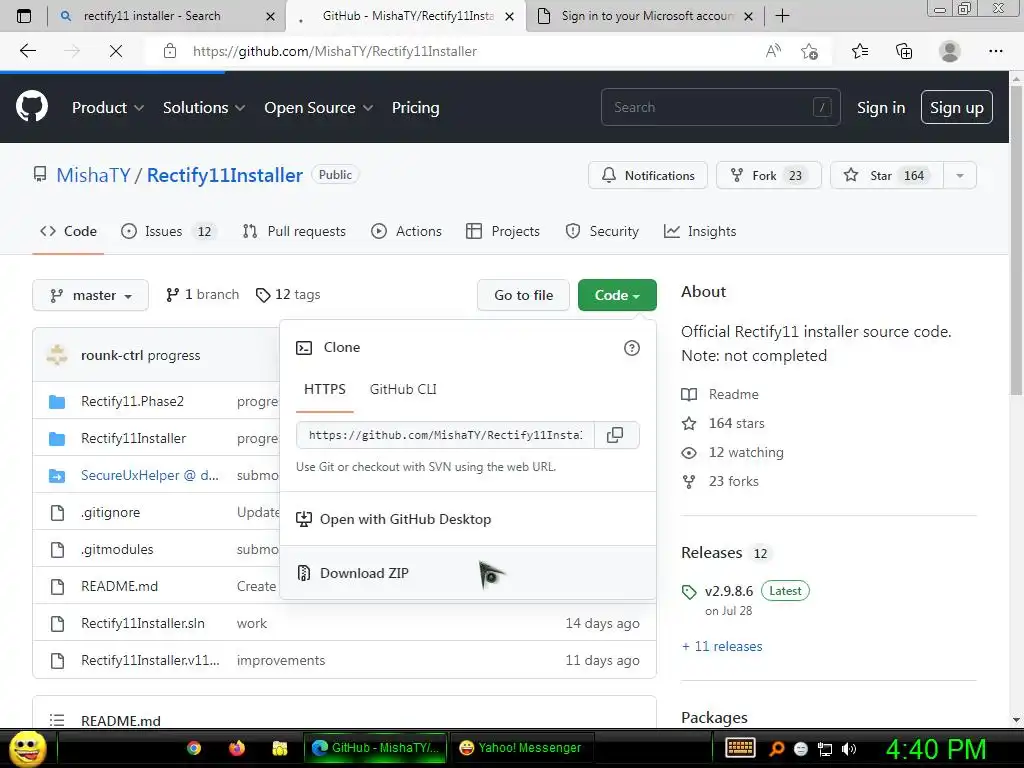Open the Edge tab actions menu icon
The width and height of the screenshot is (1024, 768).
pos(24,16)
